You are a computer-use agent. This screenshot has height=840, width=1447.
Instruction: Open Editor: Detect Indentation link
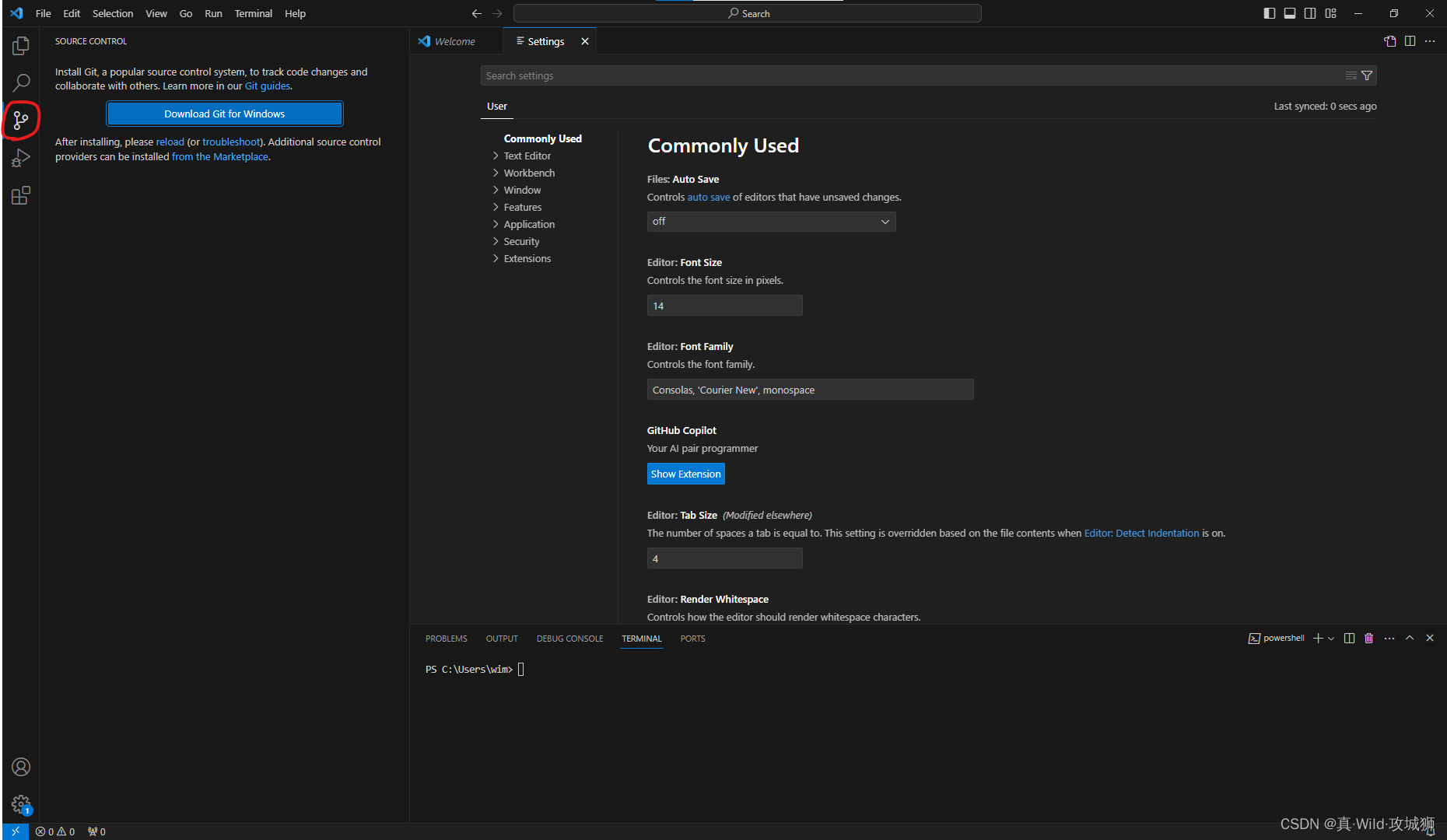[1142, 534]
